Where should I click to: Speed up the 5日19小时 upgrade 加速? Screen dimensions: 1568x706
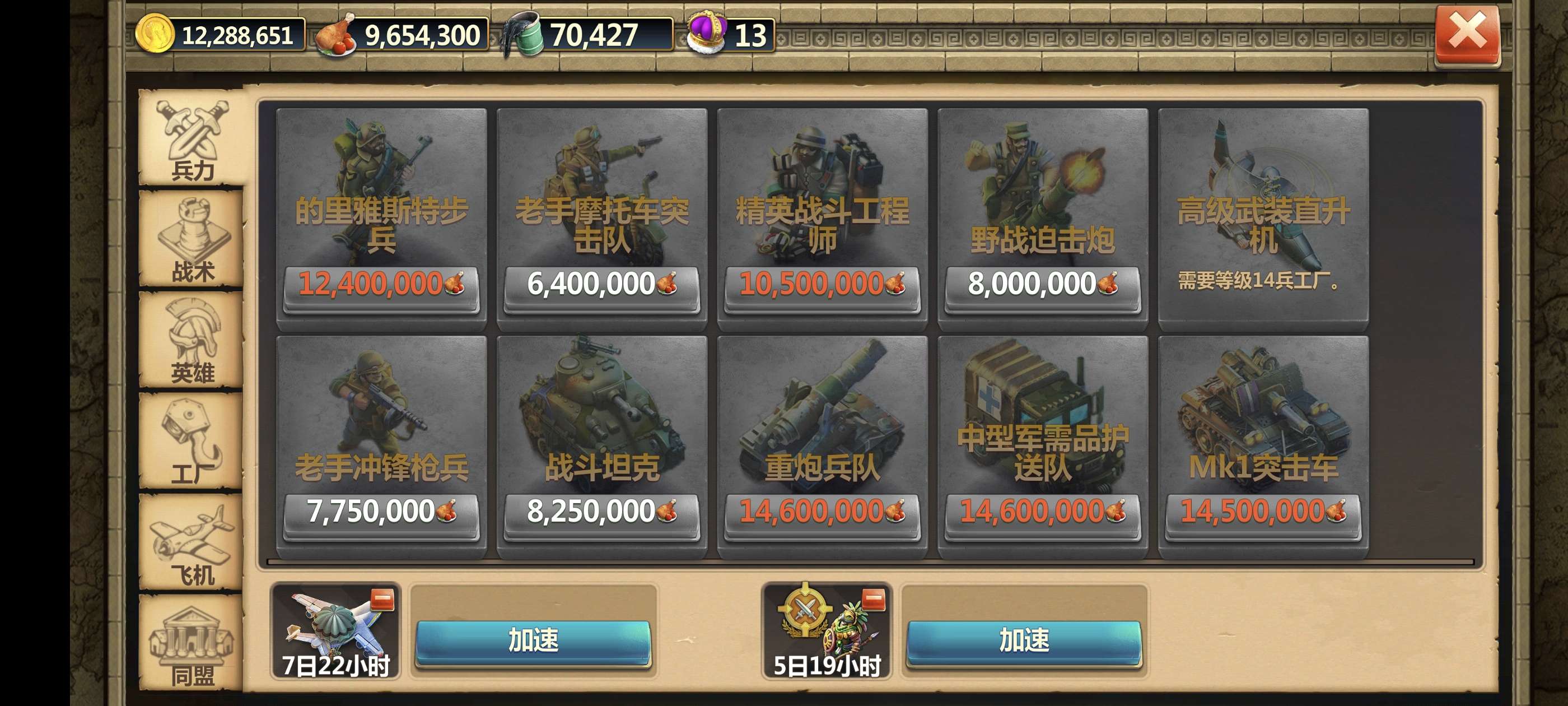(x=1024, y=642)
